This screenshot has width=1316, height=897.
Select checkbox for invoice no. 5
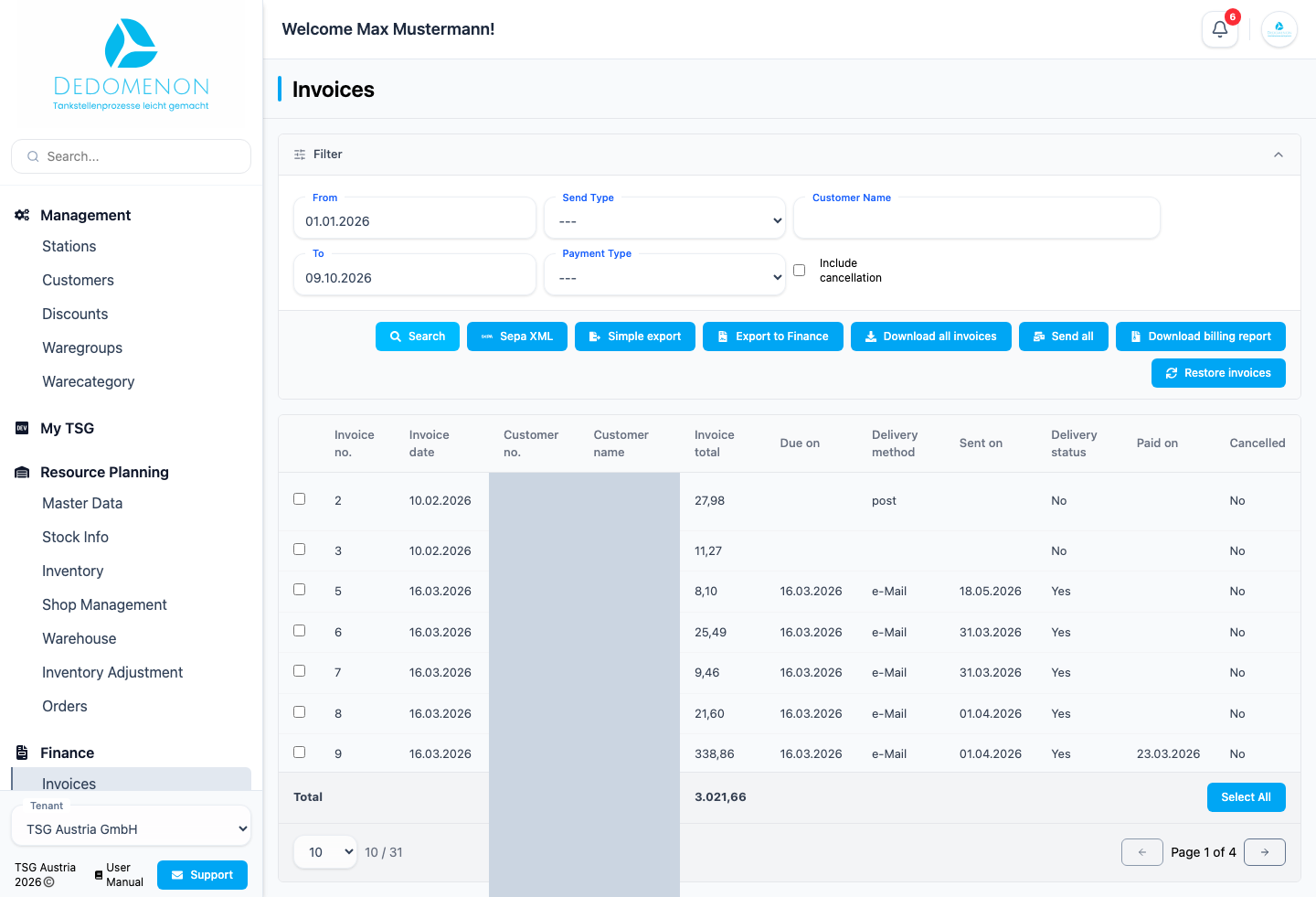tap(299, 590)
